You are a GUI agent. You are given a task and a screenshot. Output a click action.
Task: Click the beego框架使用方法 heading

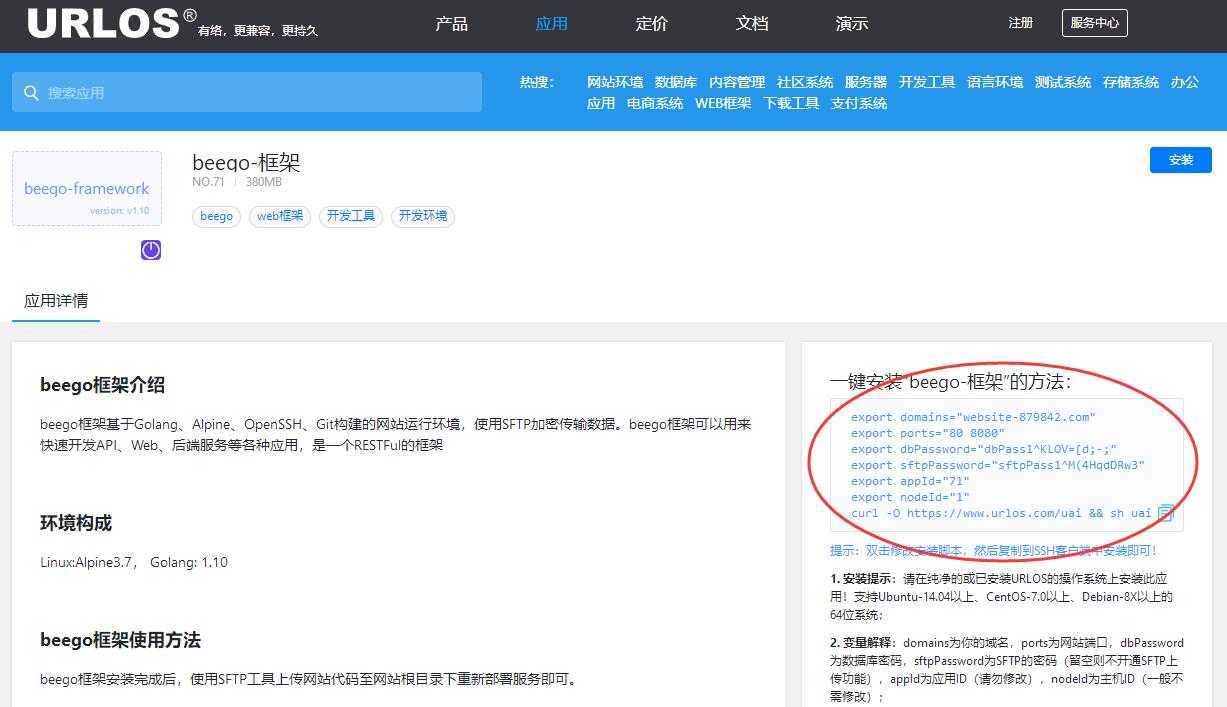120,640
